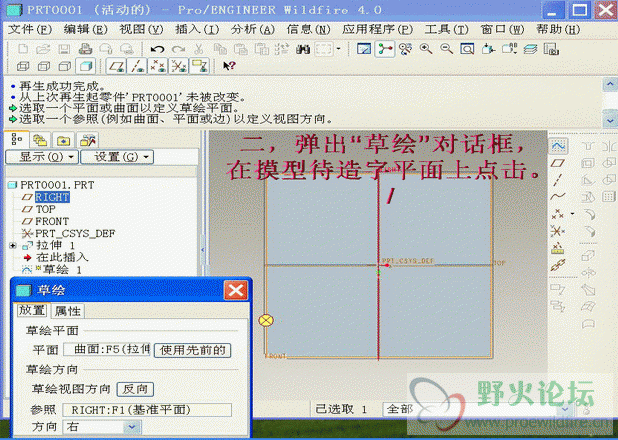Select the Rib tool icon
The width and height of the screenshot is (618, 440).
click(x=589, y=180)
